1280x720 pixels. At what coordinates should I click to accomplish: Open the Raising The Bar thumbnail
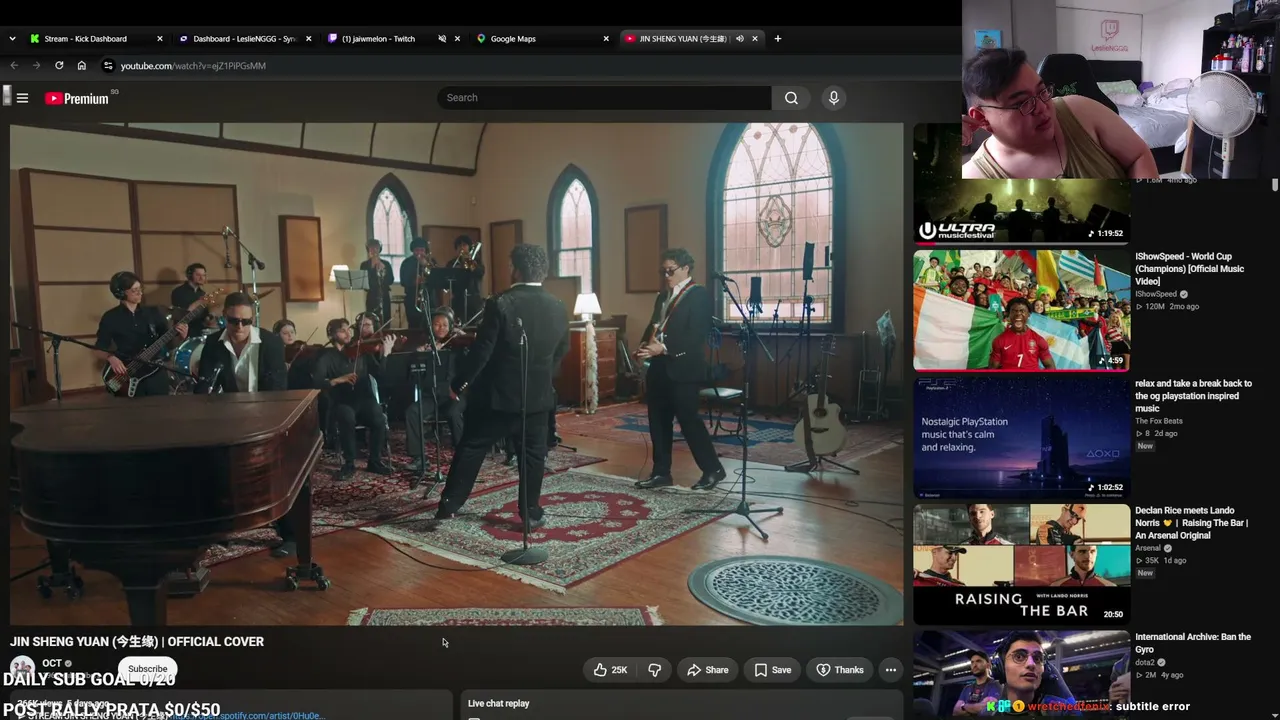click(1021, 564)
